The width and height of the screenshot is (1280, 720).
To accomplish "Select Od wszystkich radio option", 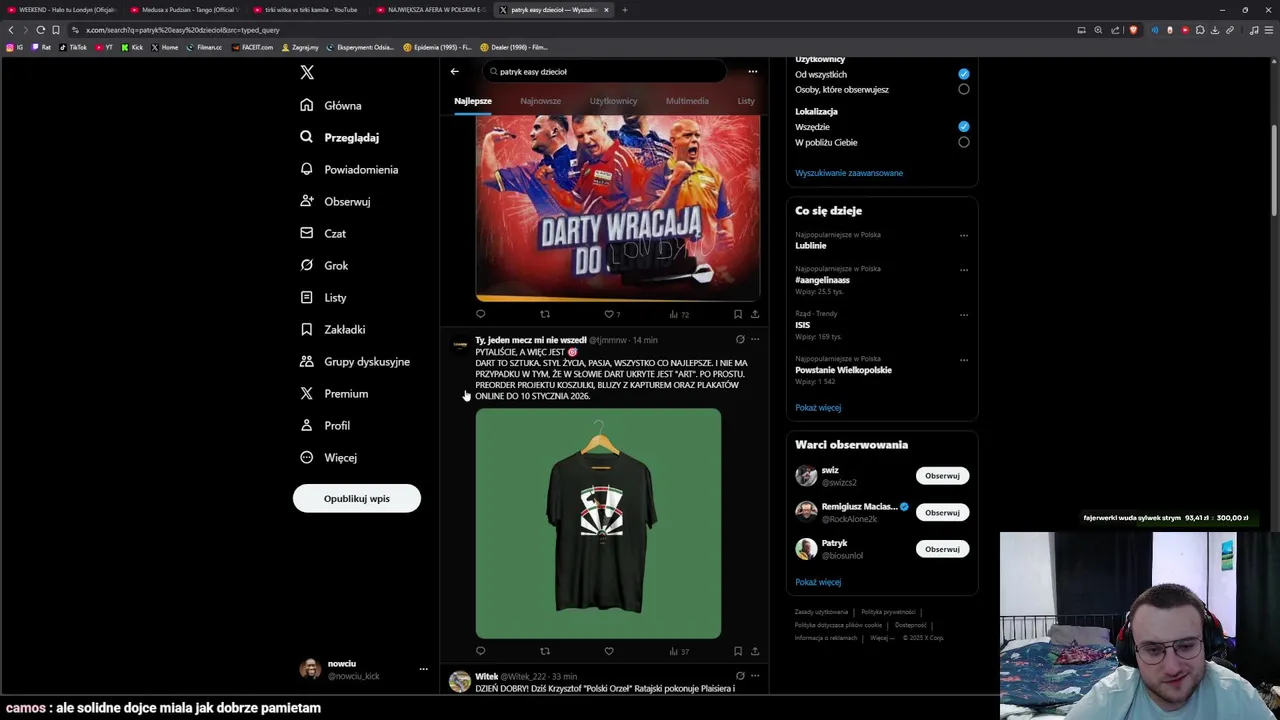I will 964,74.
